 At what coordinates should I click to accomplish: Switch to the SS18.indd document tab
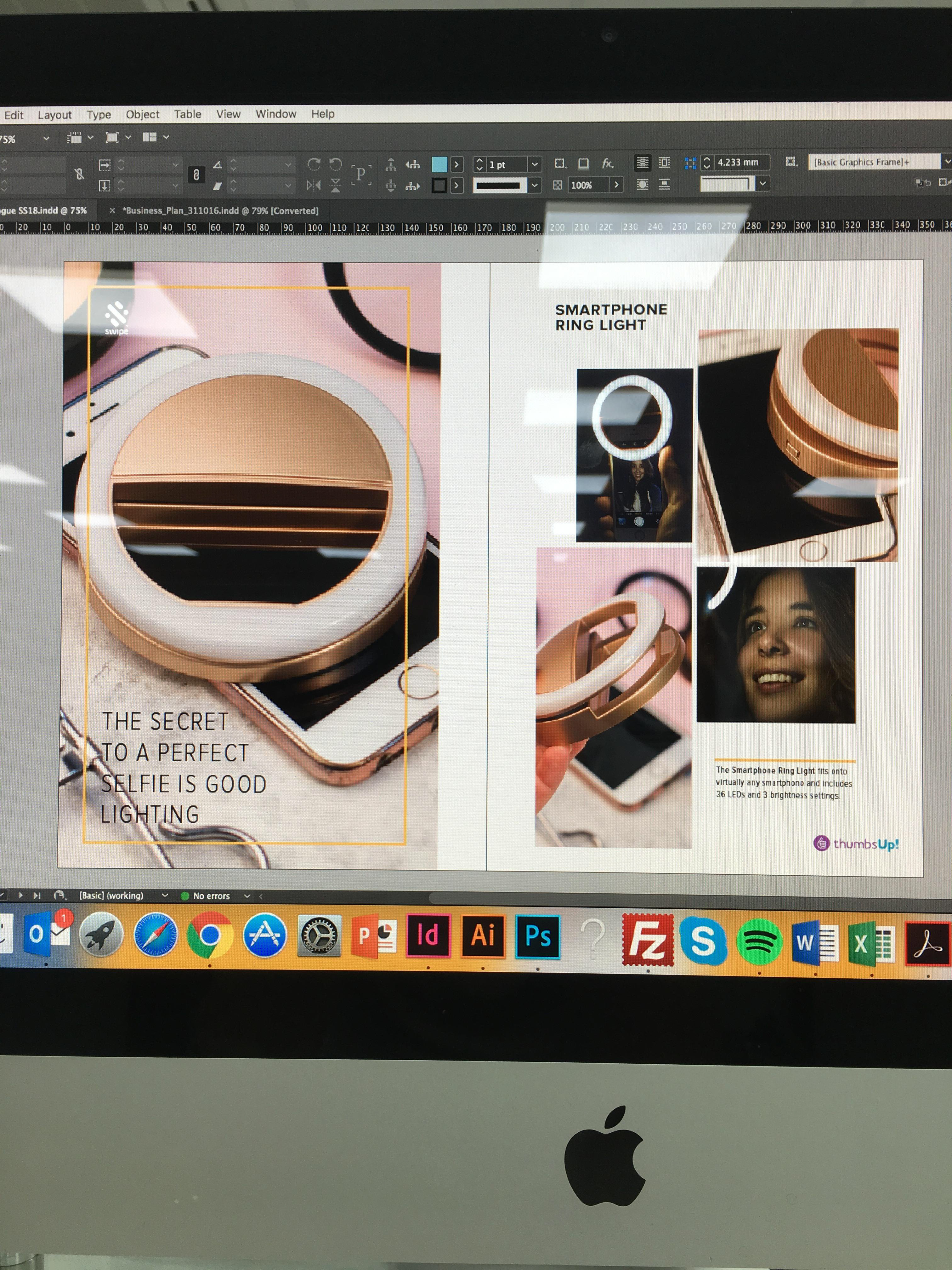[44, 211]
